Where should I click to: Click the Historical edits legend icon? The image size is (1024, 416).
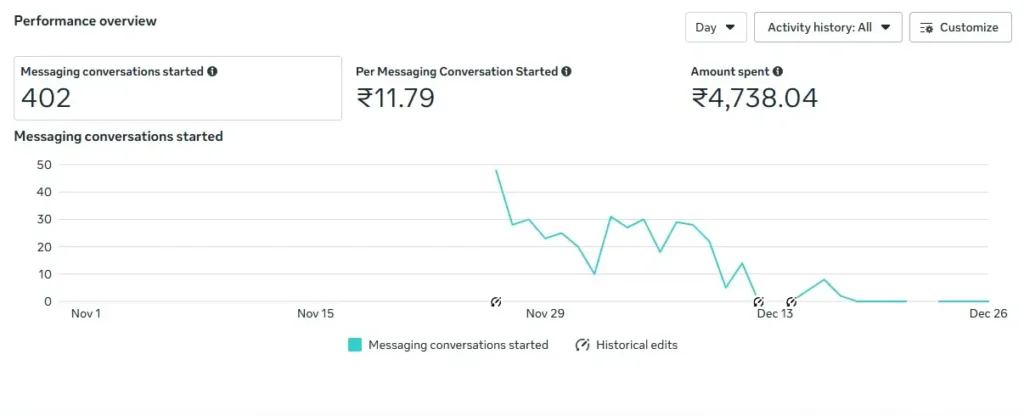[582, 345]
